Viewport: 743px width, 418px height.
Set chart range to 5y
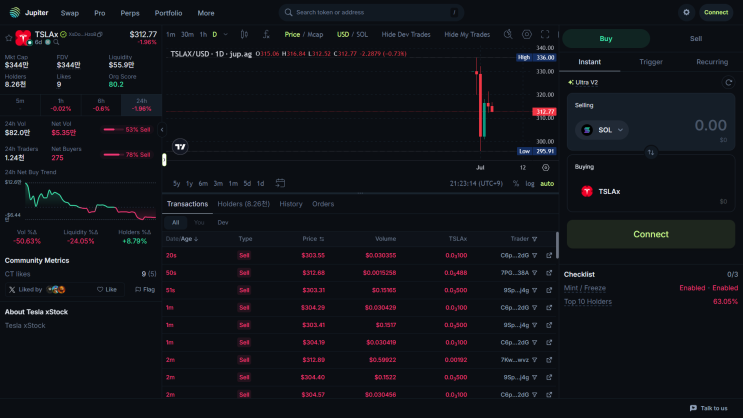point(176,183)
